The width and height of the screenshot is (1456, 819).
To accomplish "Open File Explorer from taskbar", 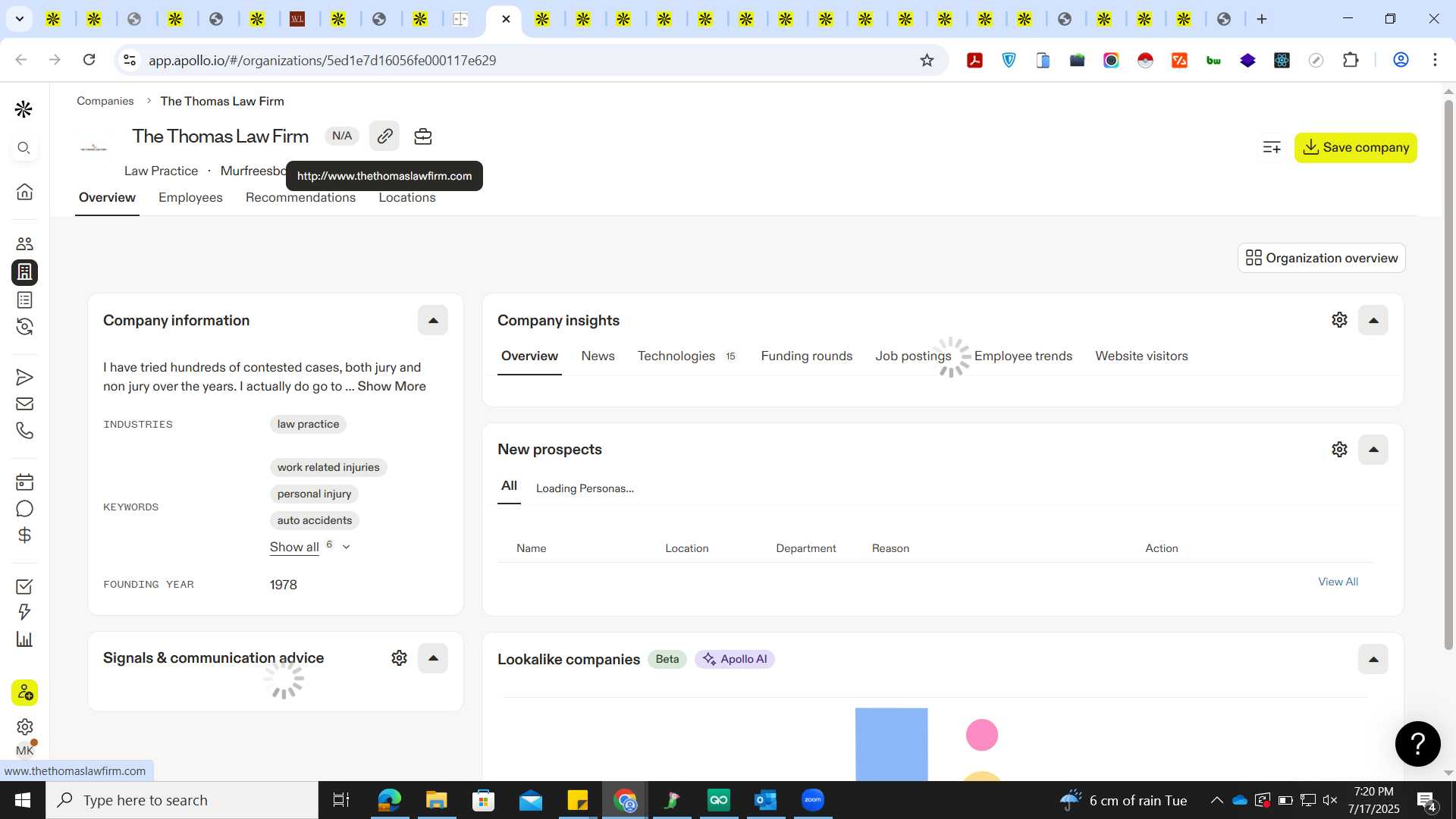I will (x=436, y=800).
